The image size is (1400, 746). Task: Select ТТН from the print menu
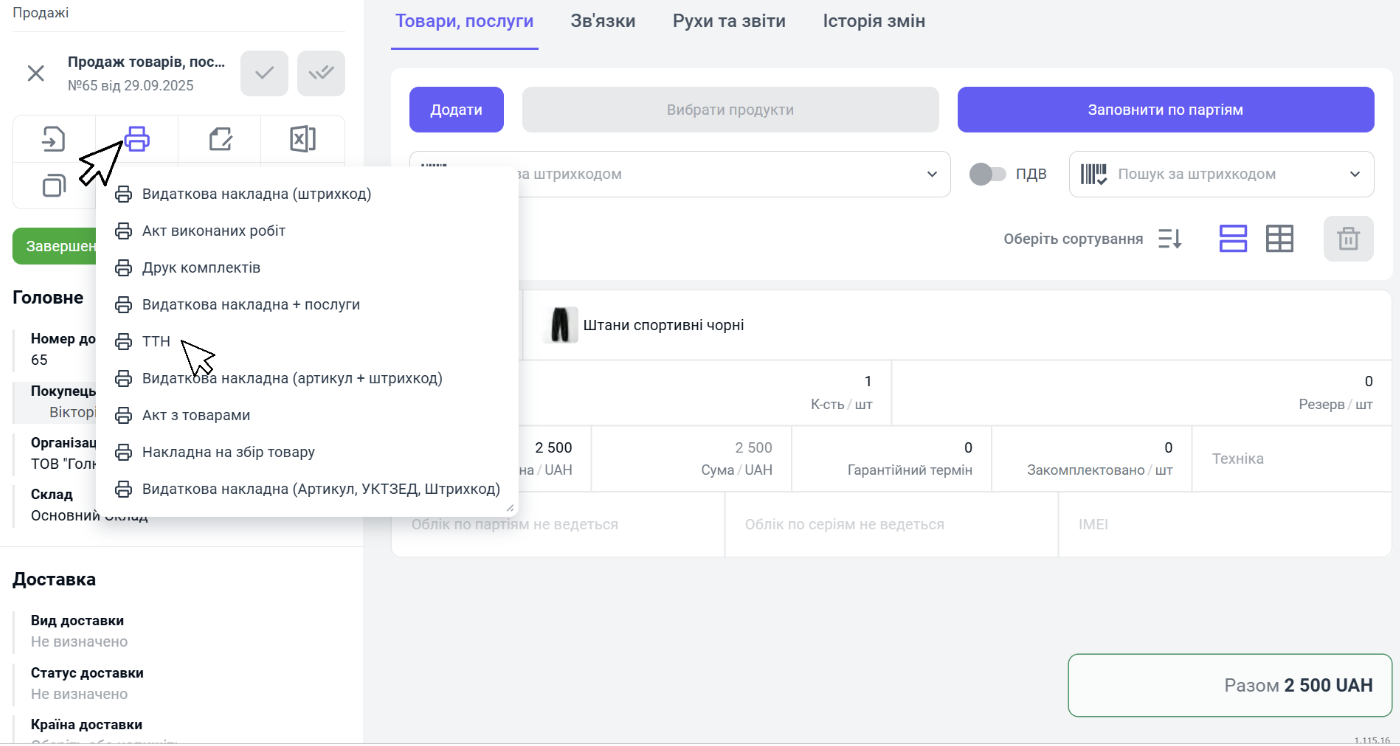[157, 341]
